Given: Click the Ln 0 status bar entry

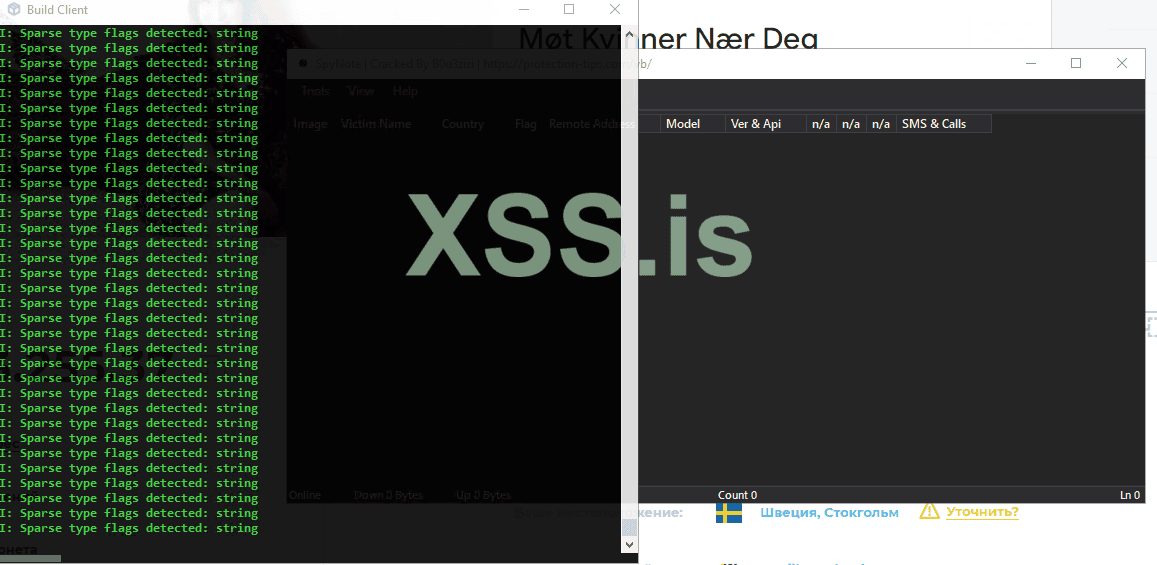Looking at the screenshot, I should [1130, 495].
